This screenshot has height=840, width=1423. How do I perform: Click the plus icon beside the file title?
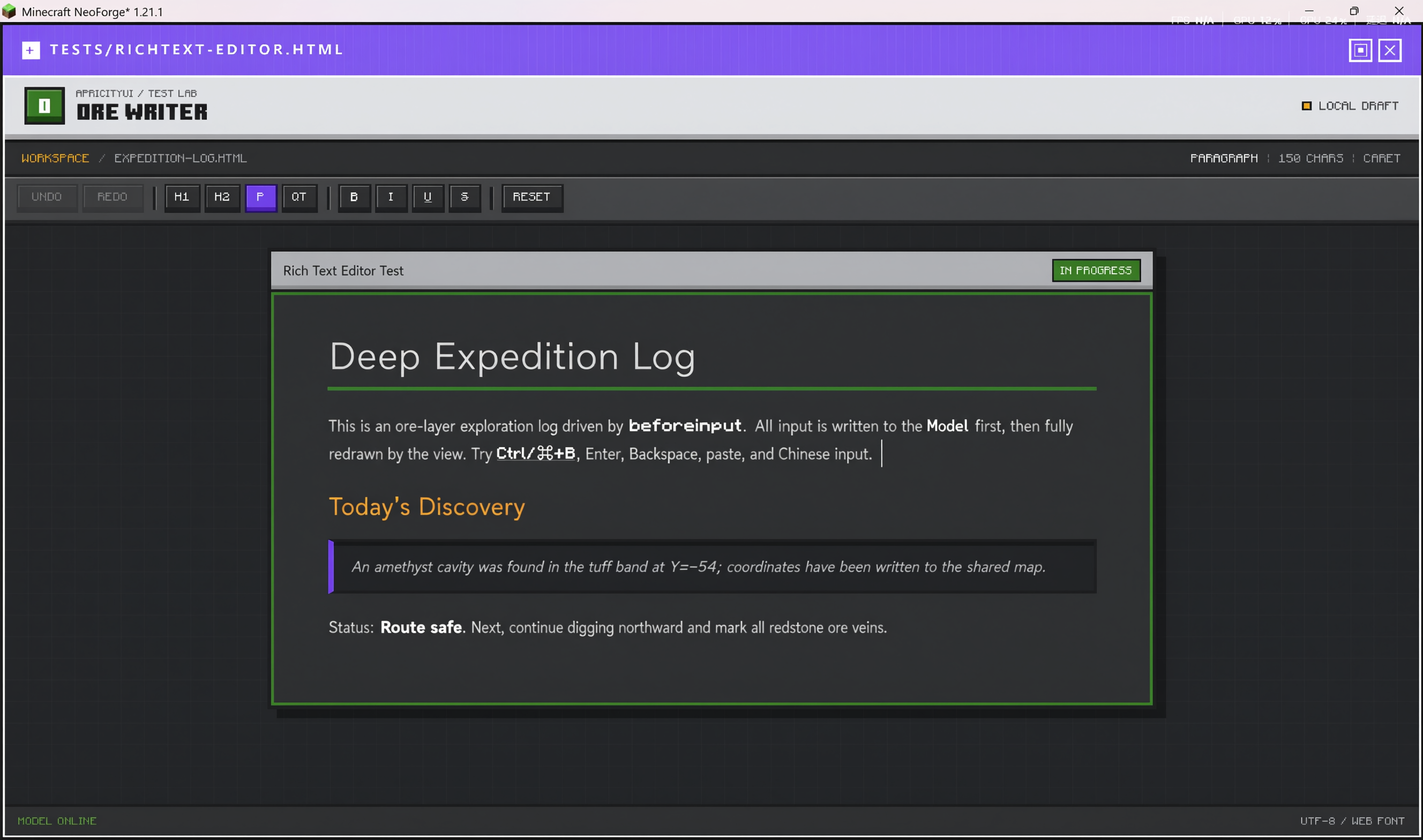(x=31, y=50)
